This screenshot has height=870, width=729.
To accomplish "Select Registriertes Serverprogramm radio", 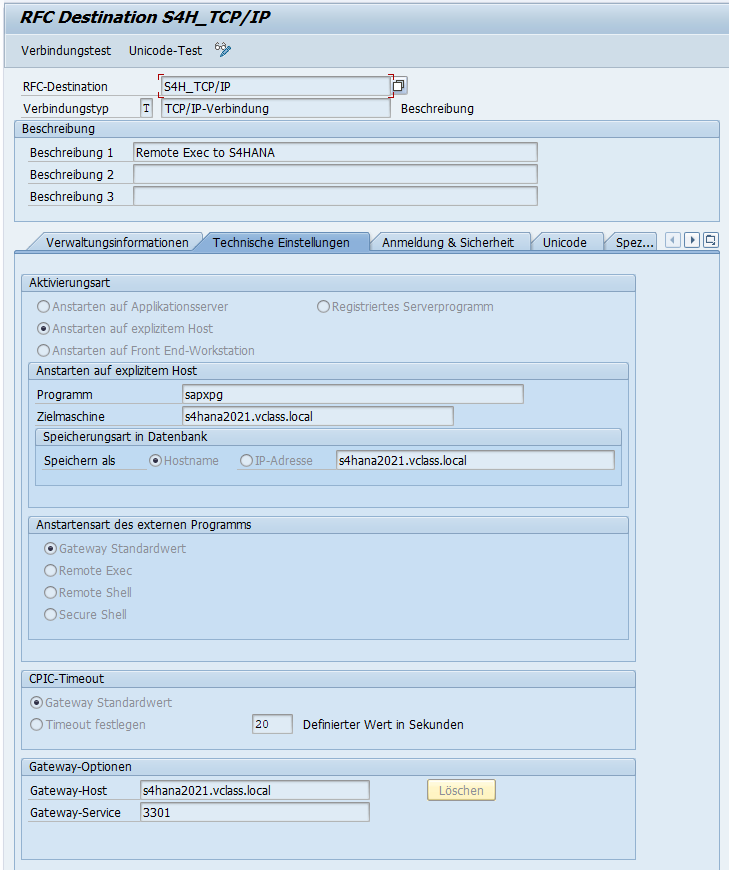I will coord(323,306).
